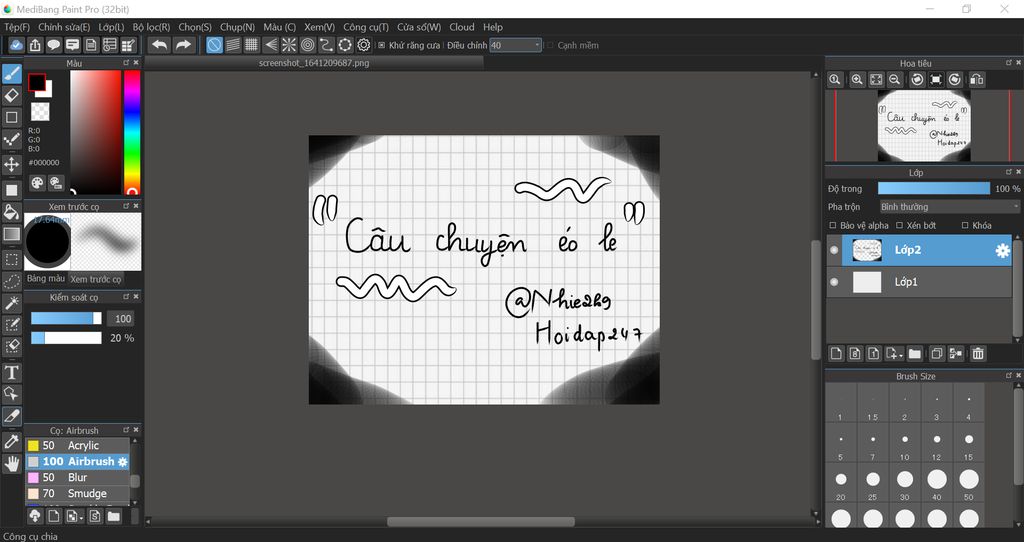Adjust the rainbow hue bar
The width and height of the screenshot is (1024, 542).
coord(132,133)
